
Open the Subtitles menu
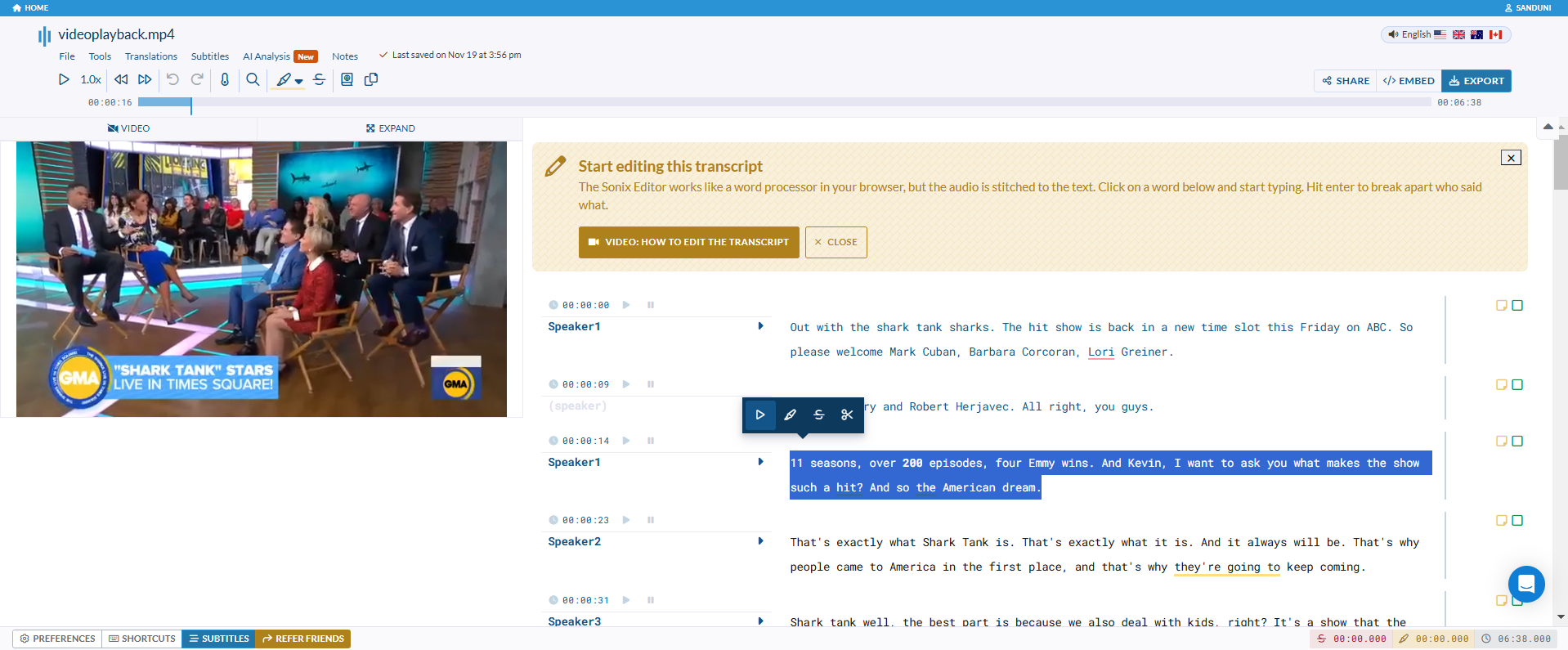click(x=210, y=56)
